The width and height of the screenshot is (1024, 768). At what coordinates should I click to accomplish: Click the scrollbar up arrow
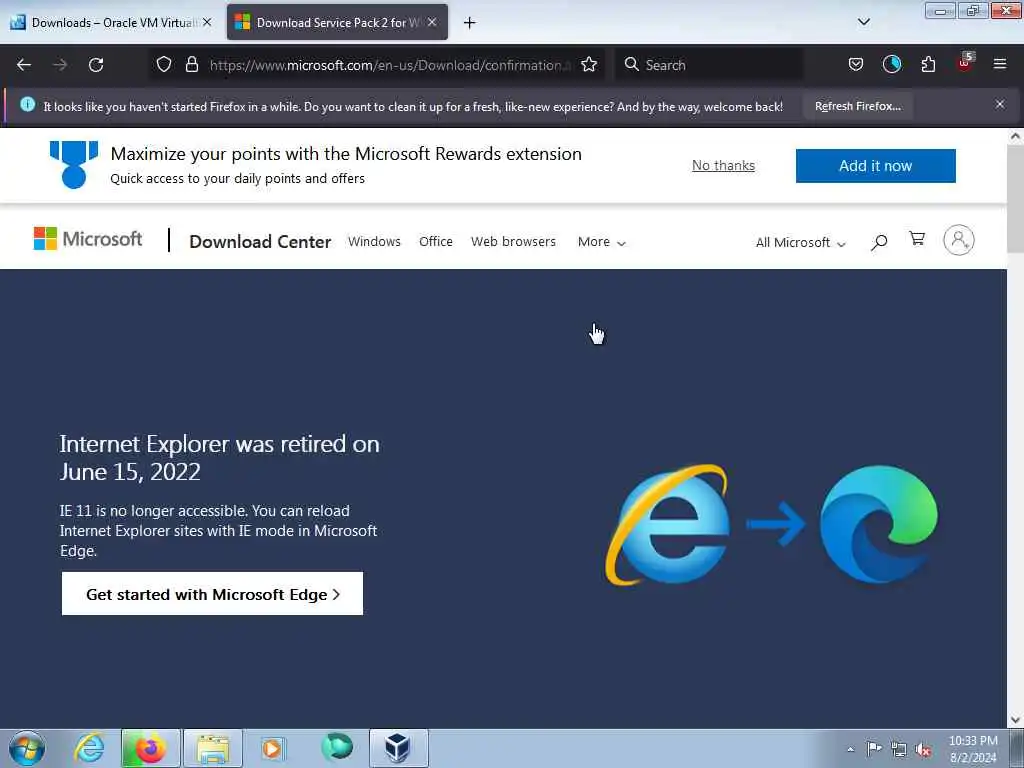(x=1015, y=136)
